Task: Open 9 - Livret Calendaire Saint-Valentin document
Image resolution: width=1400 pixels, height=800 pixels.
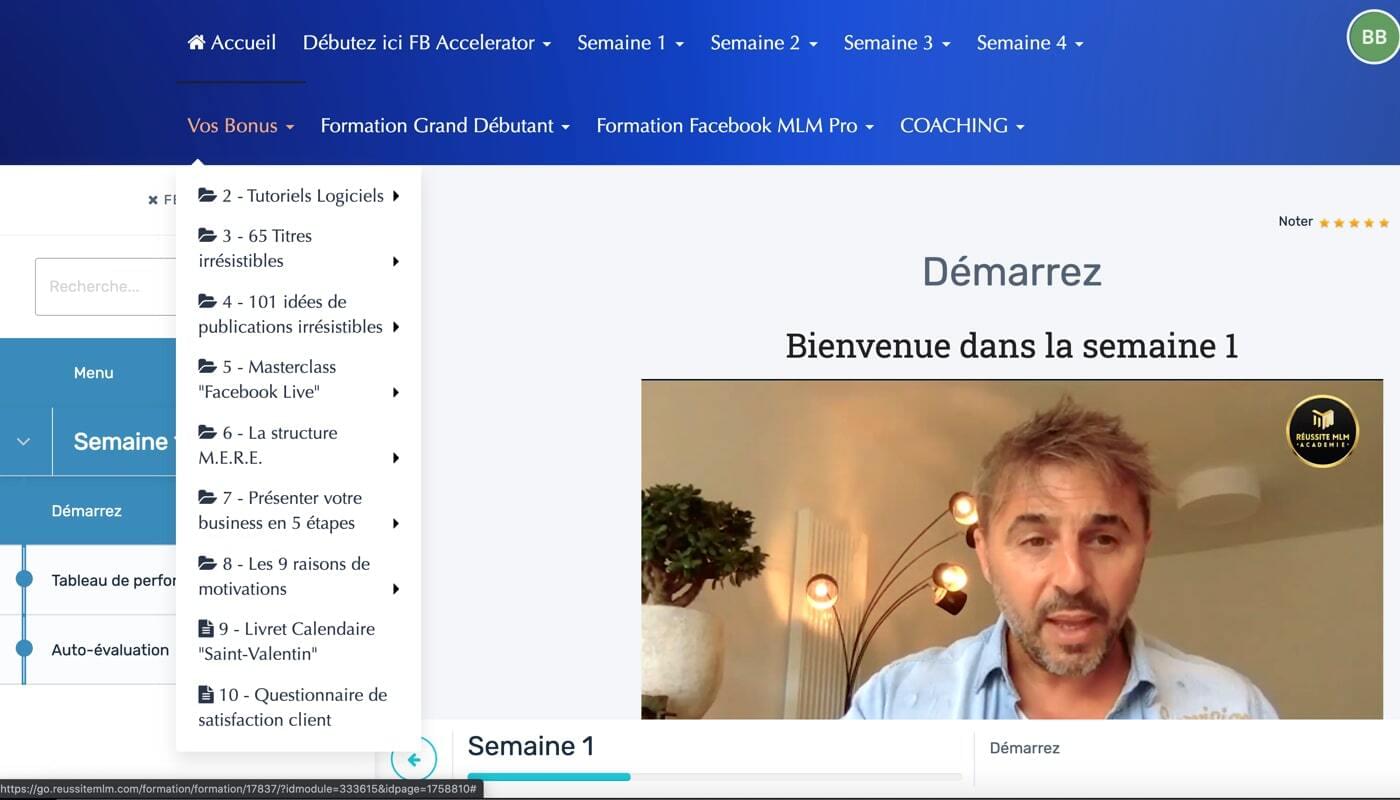Action: (x=298, y=641)
